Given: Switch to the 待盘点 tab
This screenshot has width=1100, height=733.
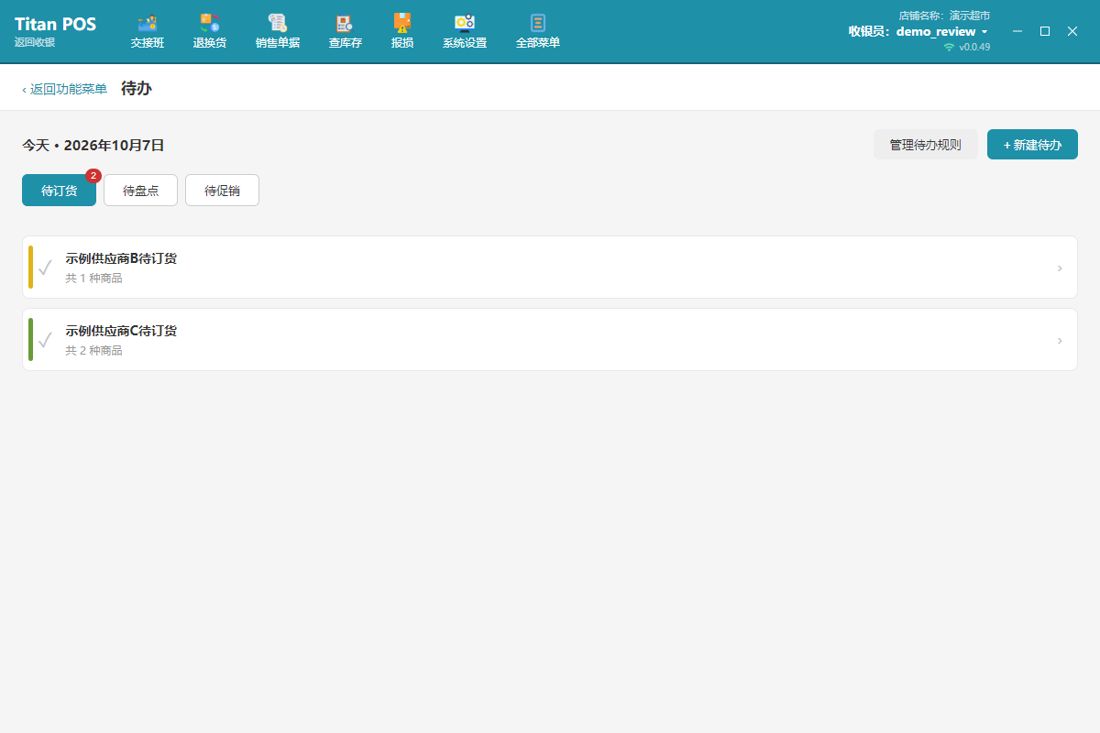Looking at the screenshot, I should 140,190.
